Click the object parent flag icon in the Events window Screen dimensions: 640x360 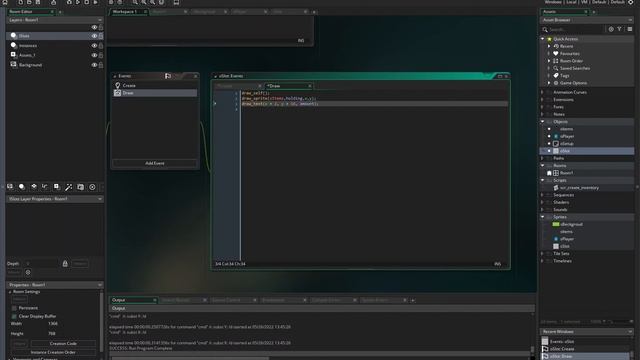pos(168,76)
